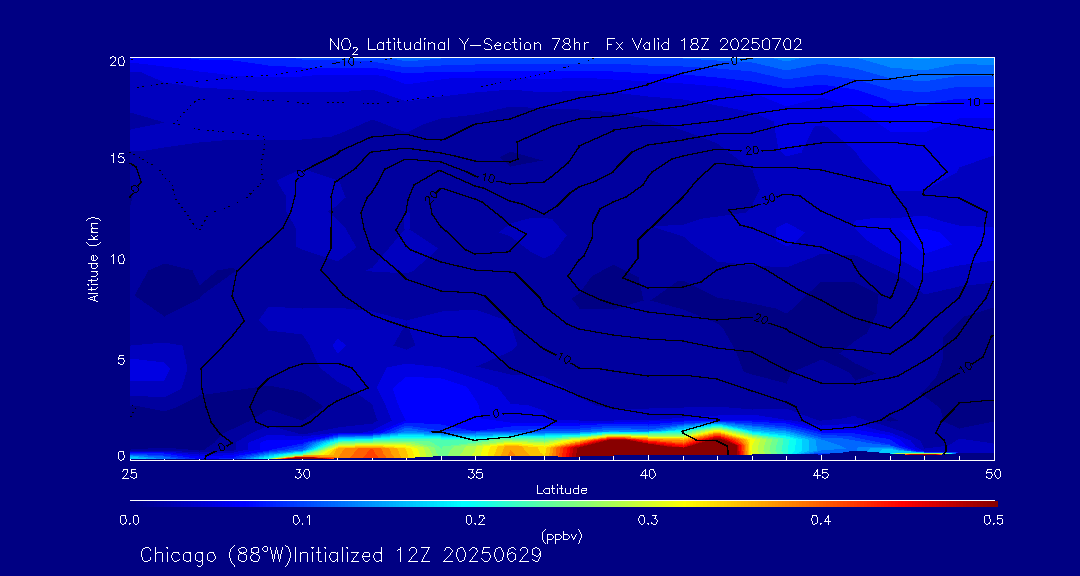Image resolution: width=1080 pixels, height=576 pixels.
Task: Click the latitude axis tick label '45'
Action: click(x=821, y=474)
